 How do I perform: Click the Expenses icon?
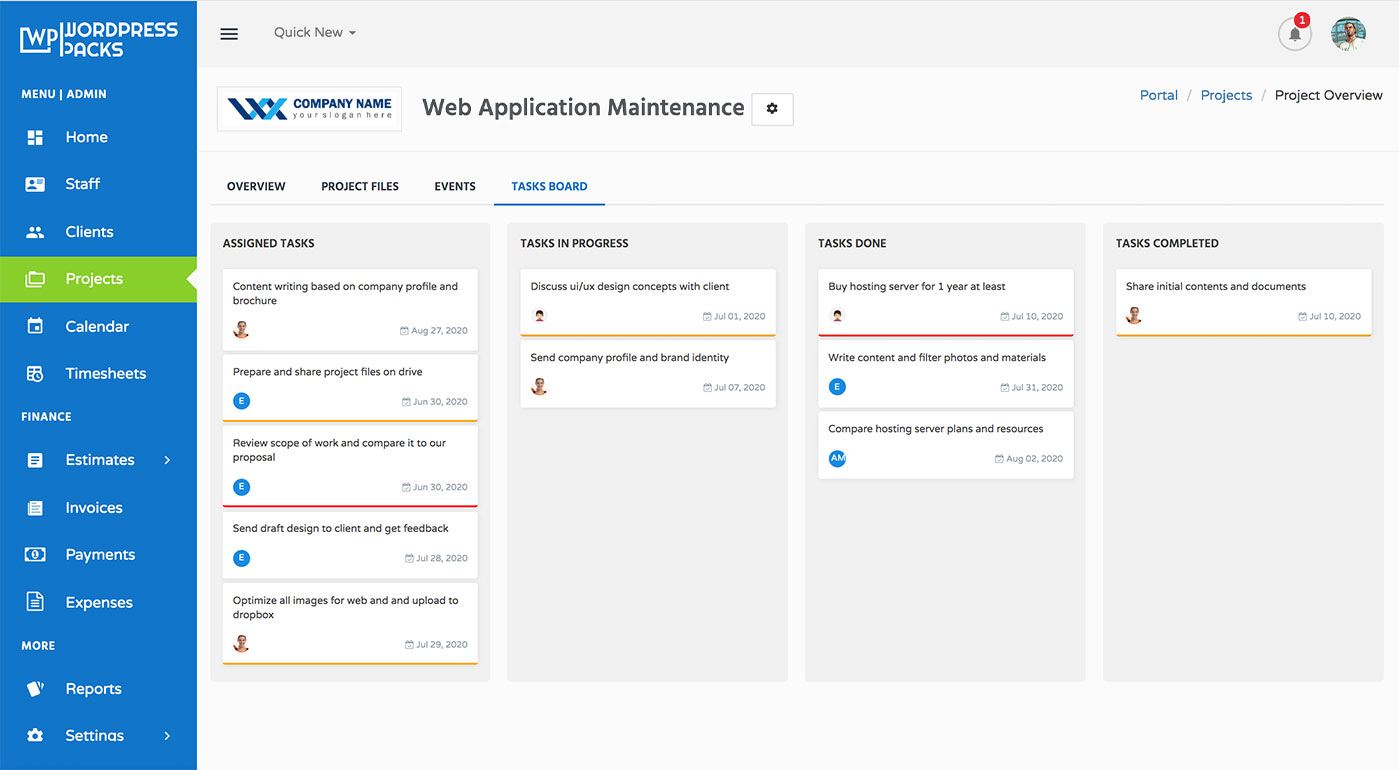(x=35, y=602)
